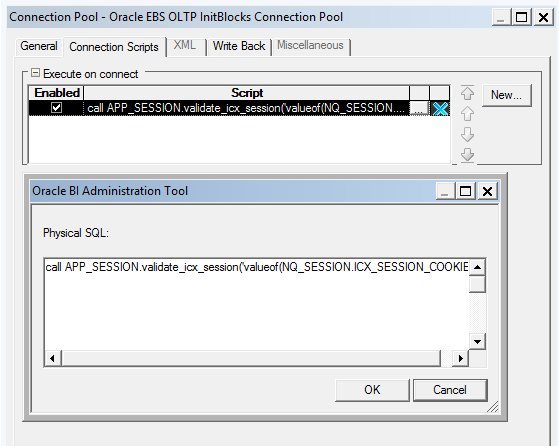
Task: Maximize the Oracle BI Administration Tool dialog
Action: coord(466,191)
